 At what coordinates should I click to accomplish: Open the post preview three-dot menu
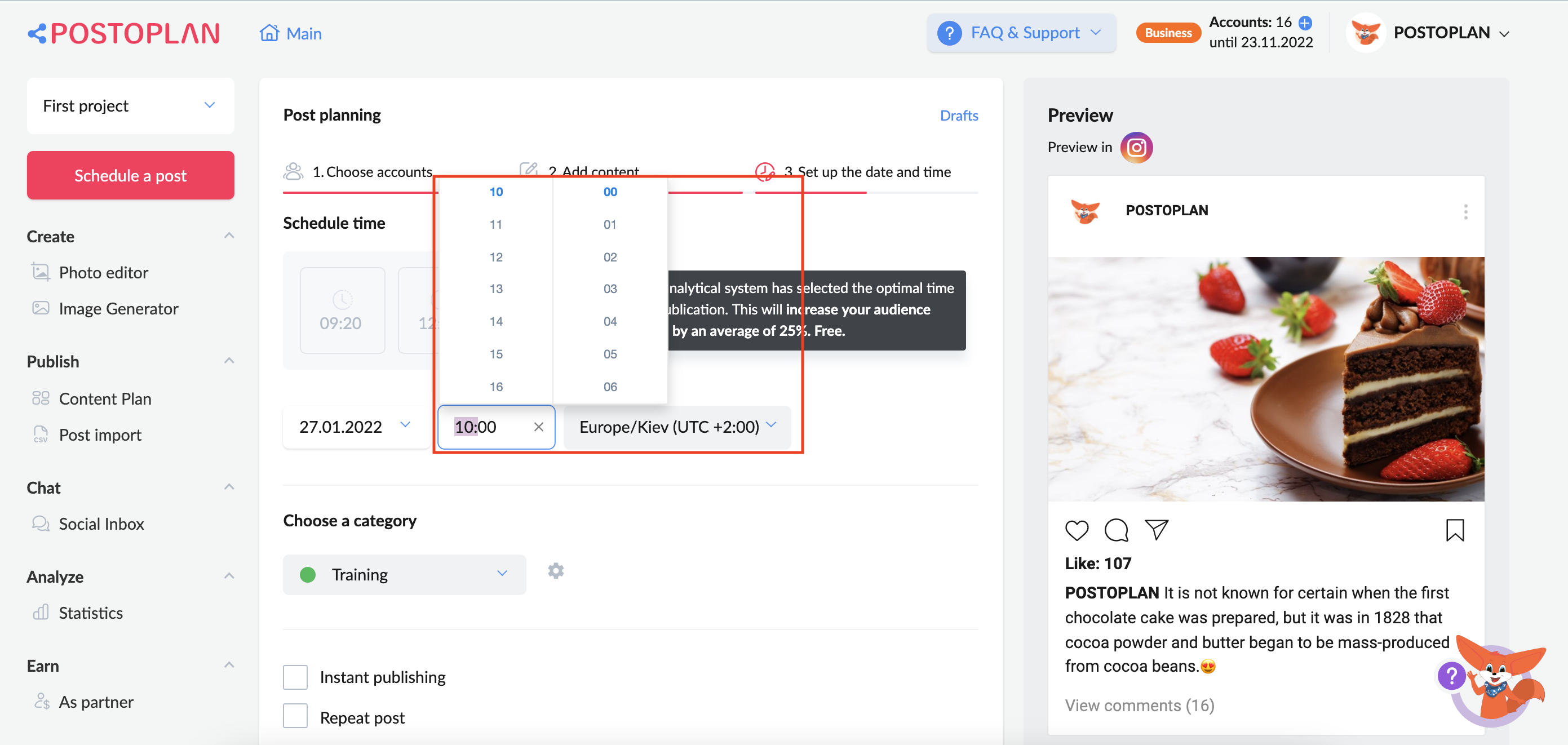tap(1466, 211)
